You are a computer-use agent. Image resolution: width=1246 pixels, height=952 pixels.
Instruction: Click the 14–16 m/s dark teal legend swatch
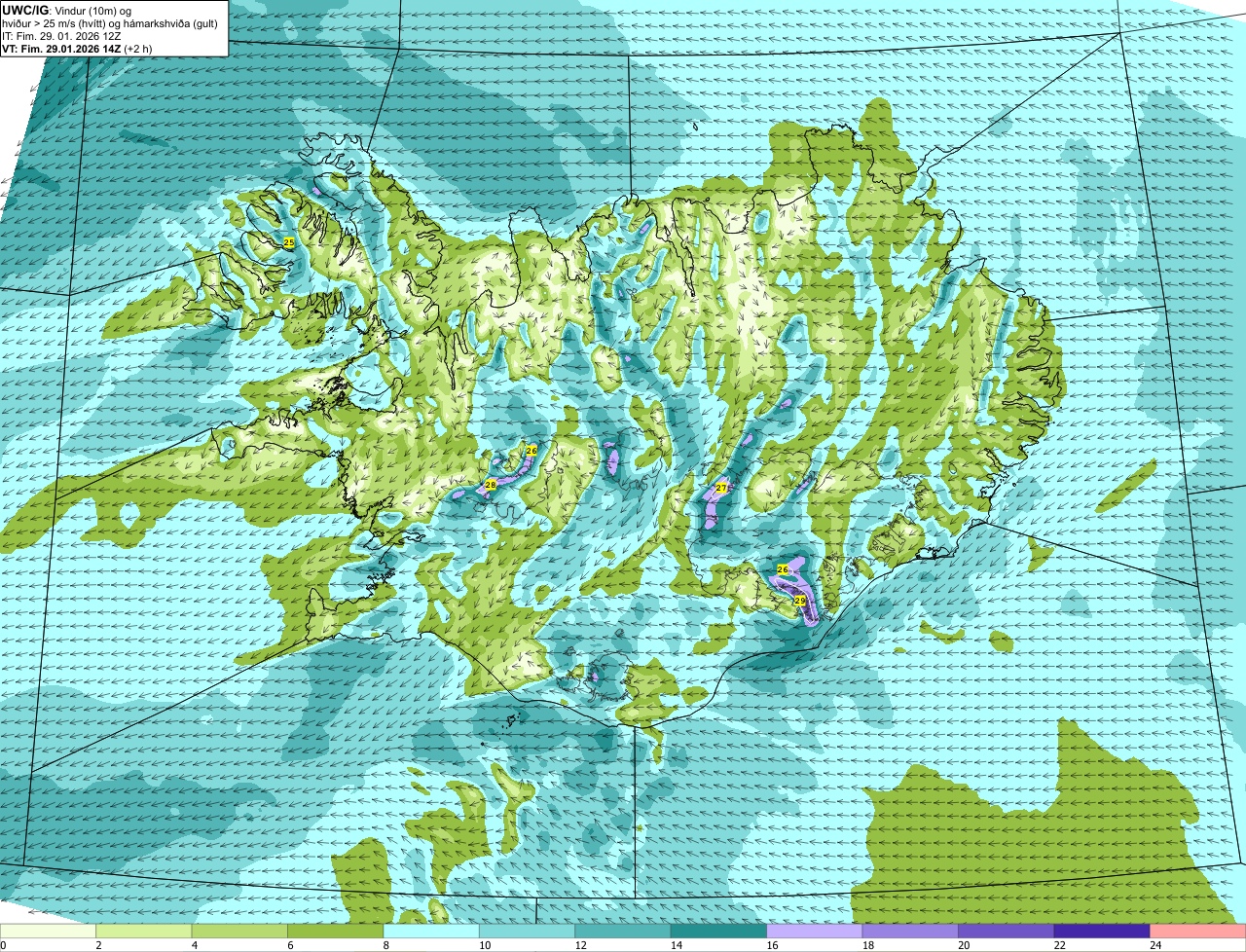720,931
